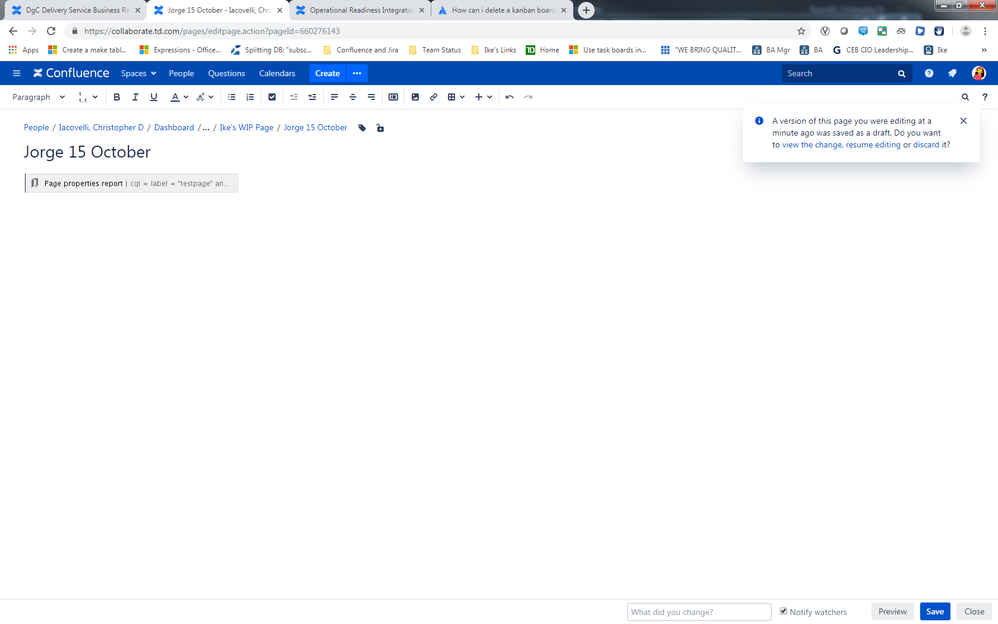Open the insert table dropdown
998x624 pixels.
(x=456, y=97)
